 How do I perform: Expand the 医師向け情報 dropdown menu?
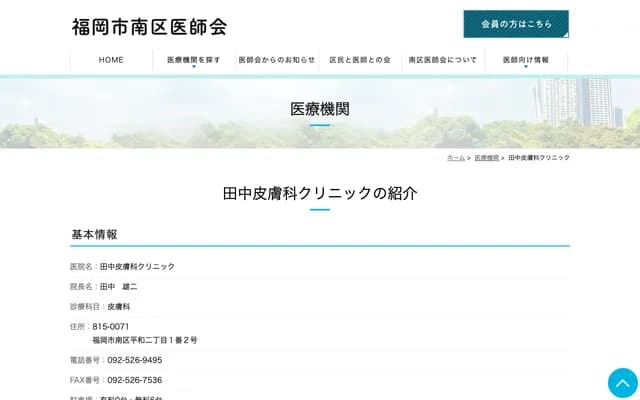pyautogui.click(x=525, y=61)
